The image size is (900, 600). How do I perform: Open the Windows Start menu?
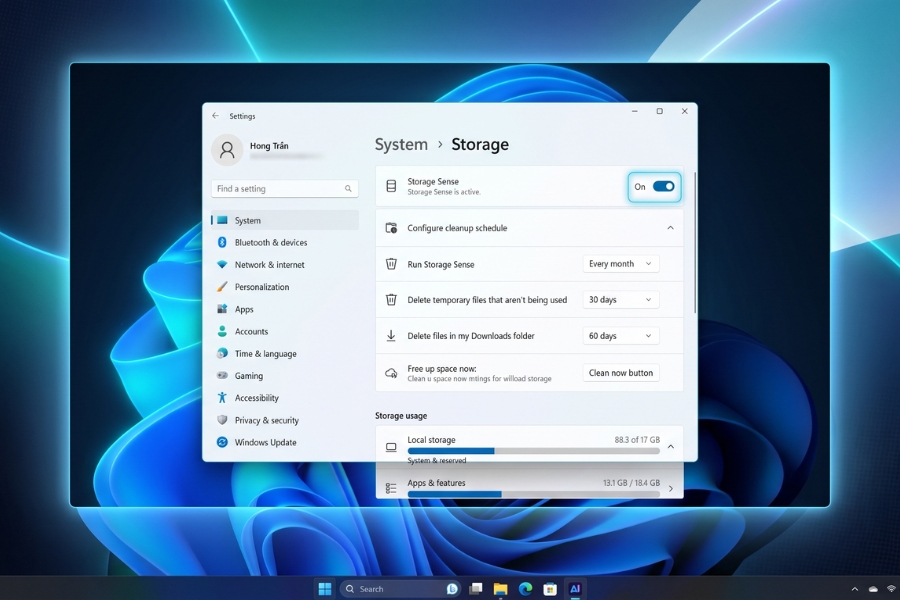325,589
